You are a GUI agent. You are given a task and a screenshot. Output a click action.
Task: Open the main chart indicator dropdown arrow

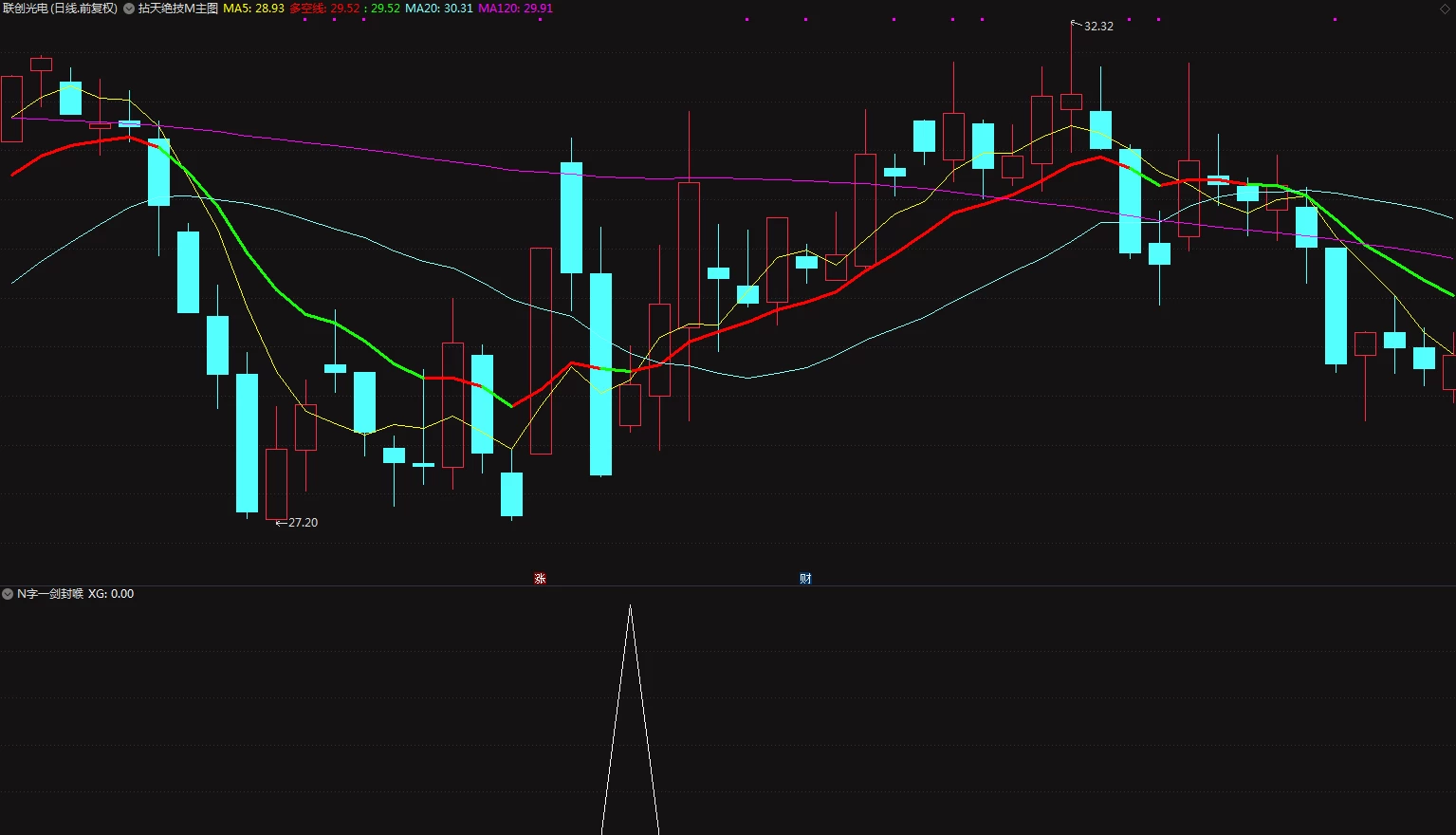pos(129,9)
